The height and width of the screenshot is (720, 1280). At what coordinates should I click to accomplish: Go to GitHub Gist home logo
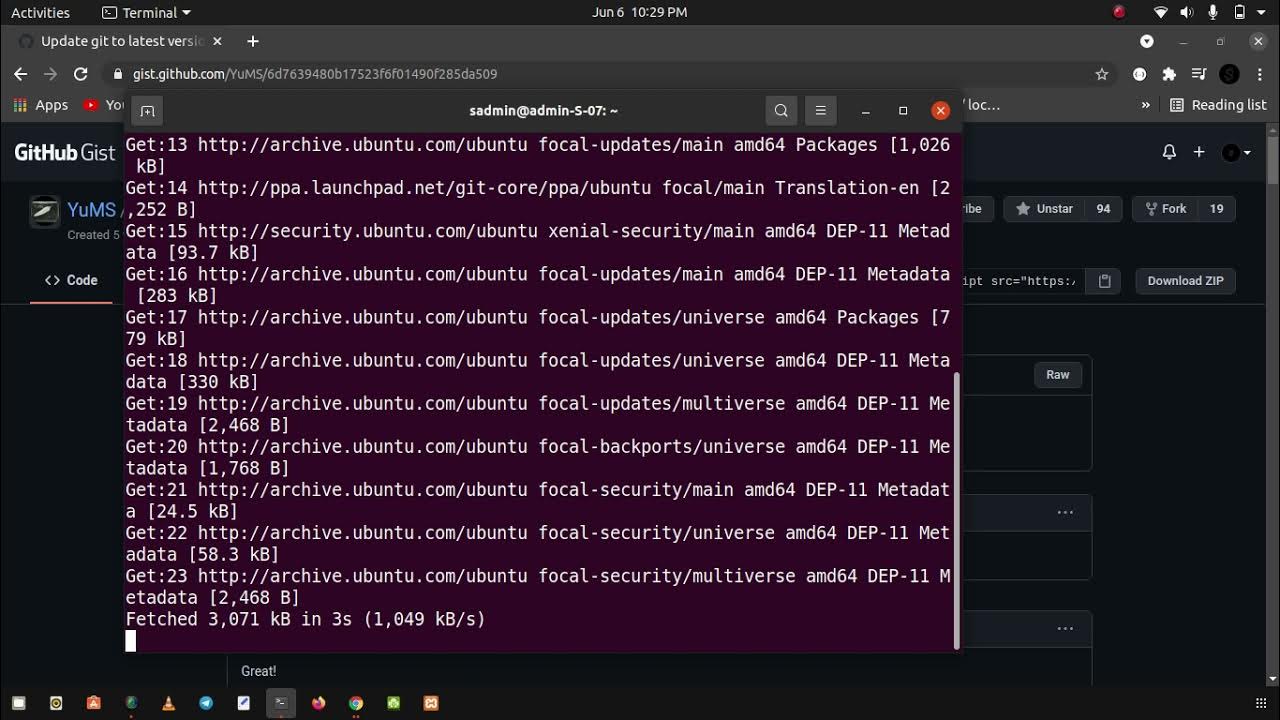coord(65,152)
